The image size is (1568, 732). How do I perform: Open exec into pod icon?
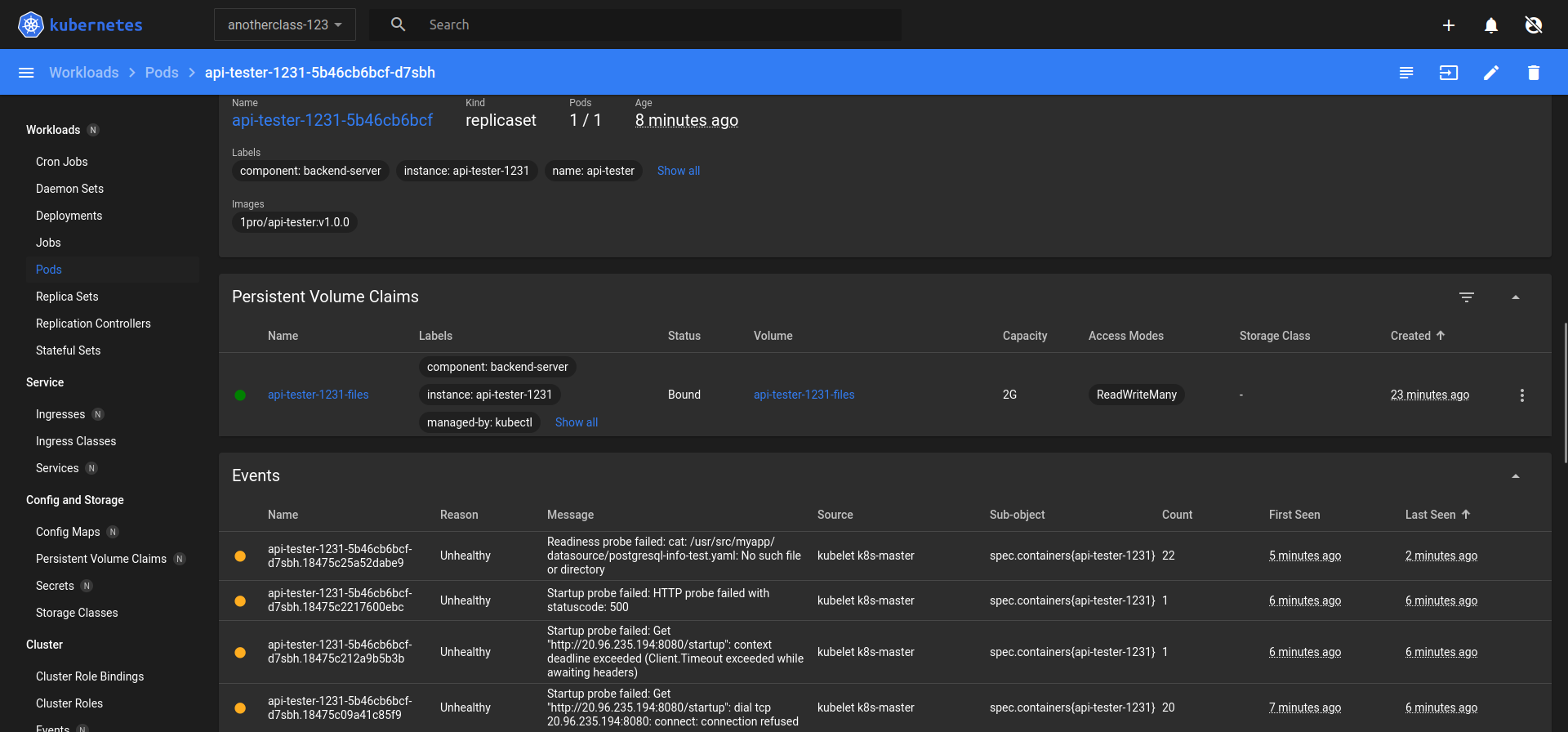[x=1449, y=73]
